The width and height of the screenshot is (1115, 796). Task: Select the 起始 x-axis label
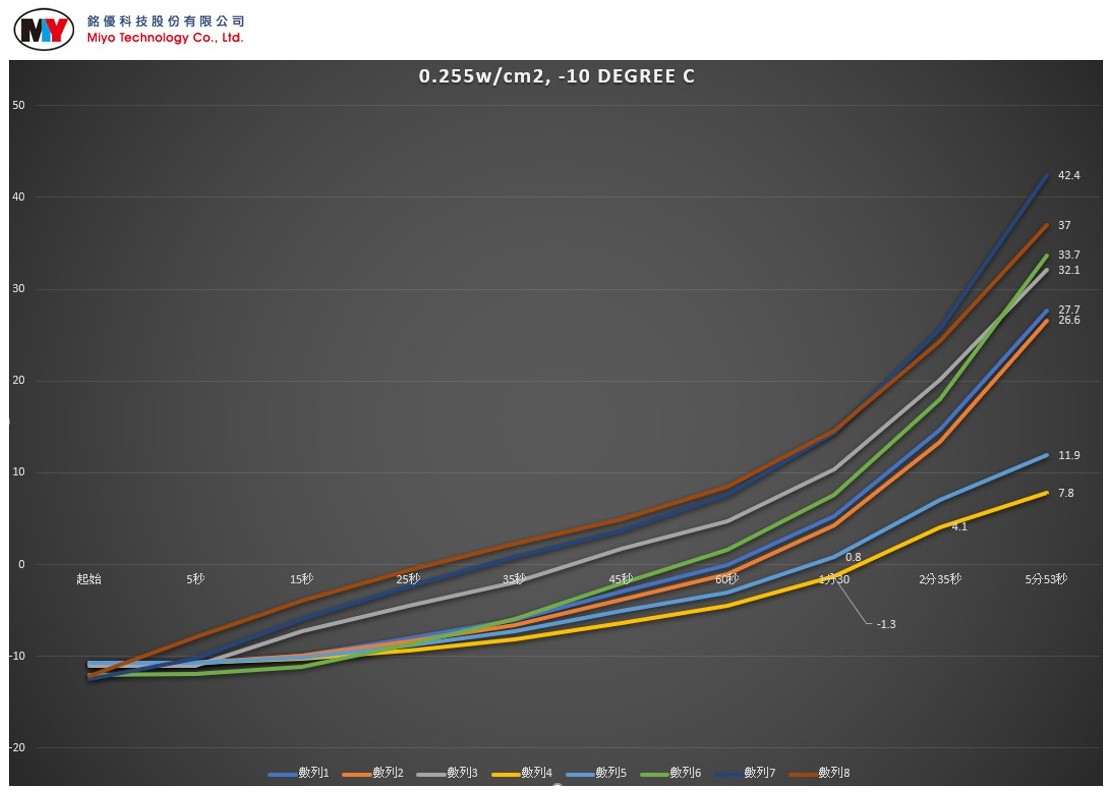89,579
